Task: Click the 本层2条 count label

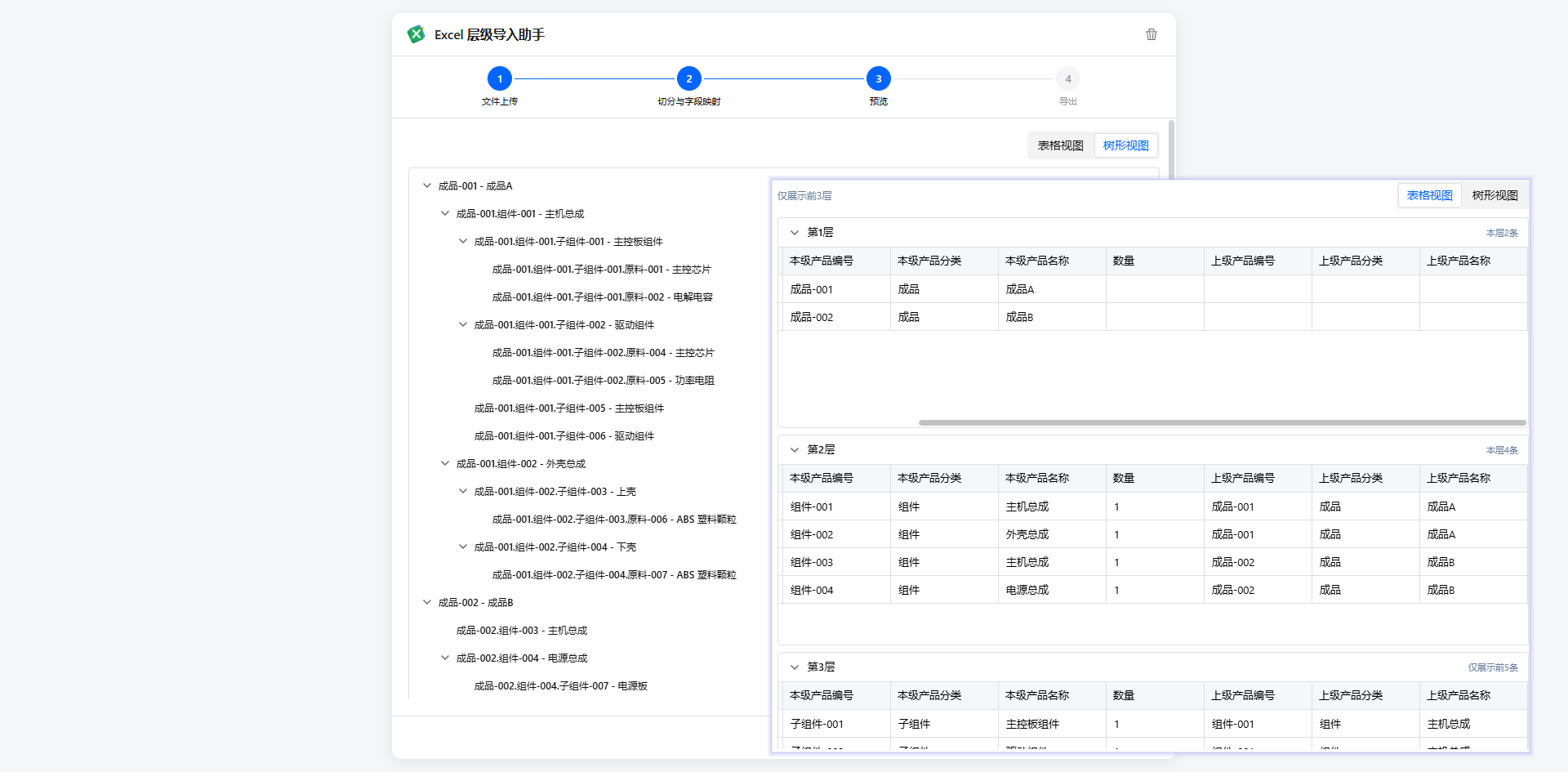Action: [x=1502, y=233]
